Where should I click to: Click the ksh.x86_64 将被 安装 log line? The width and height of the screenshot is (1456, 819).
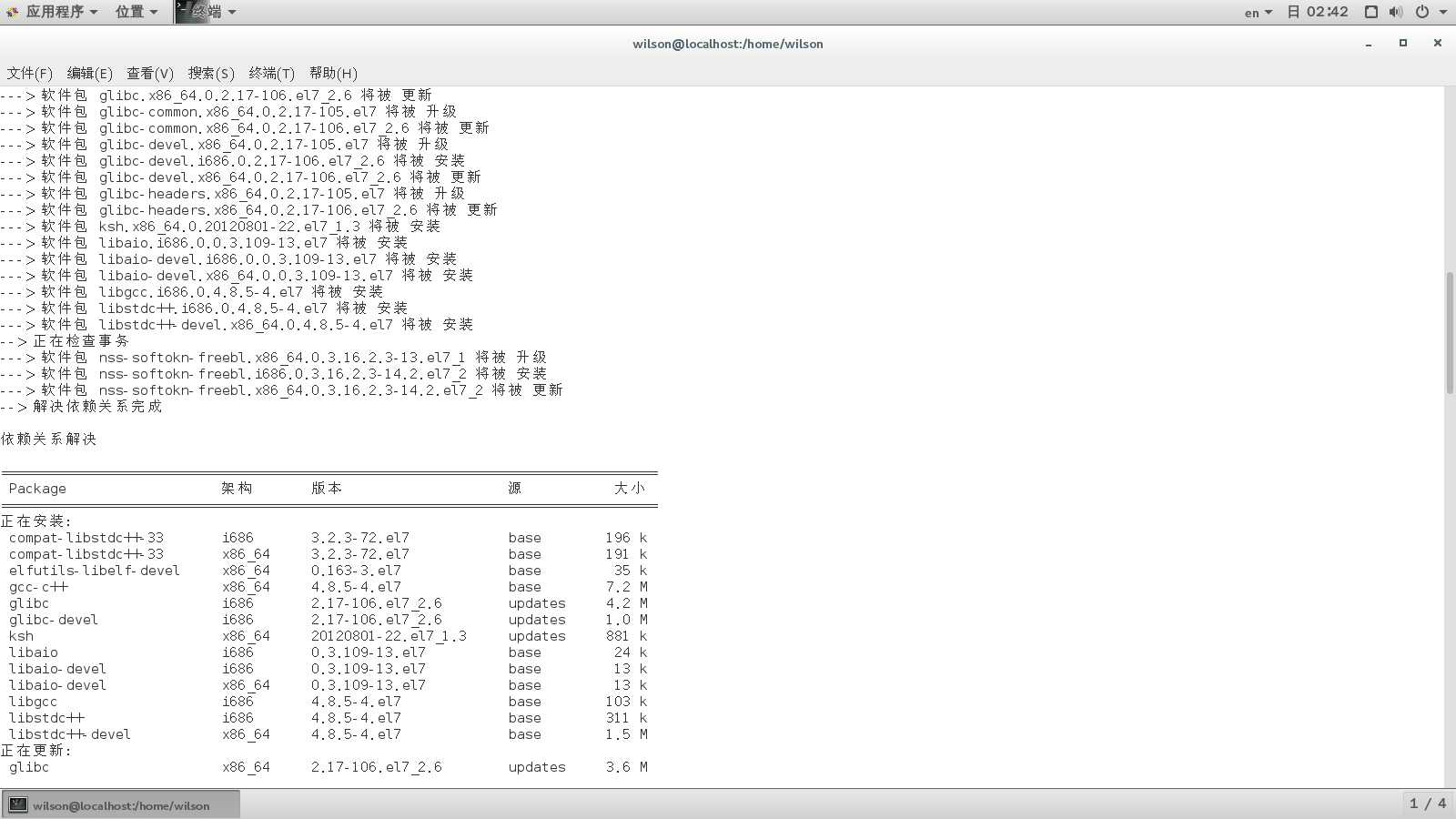(220, 227)
